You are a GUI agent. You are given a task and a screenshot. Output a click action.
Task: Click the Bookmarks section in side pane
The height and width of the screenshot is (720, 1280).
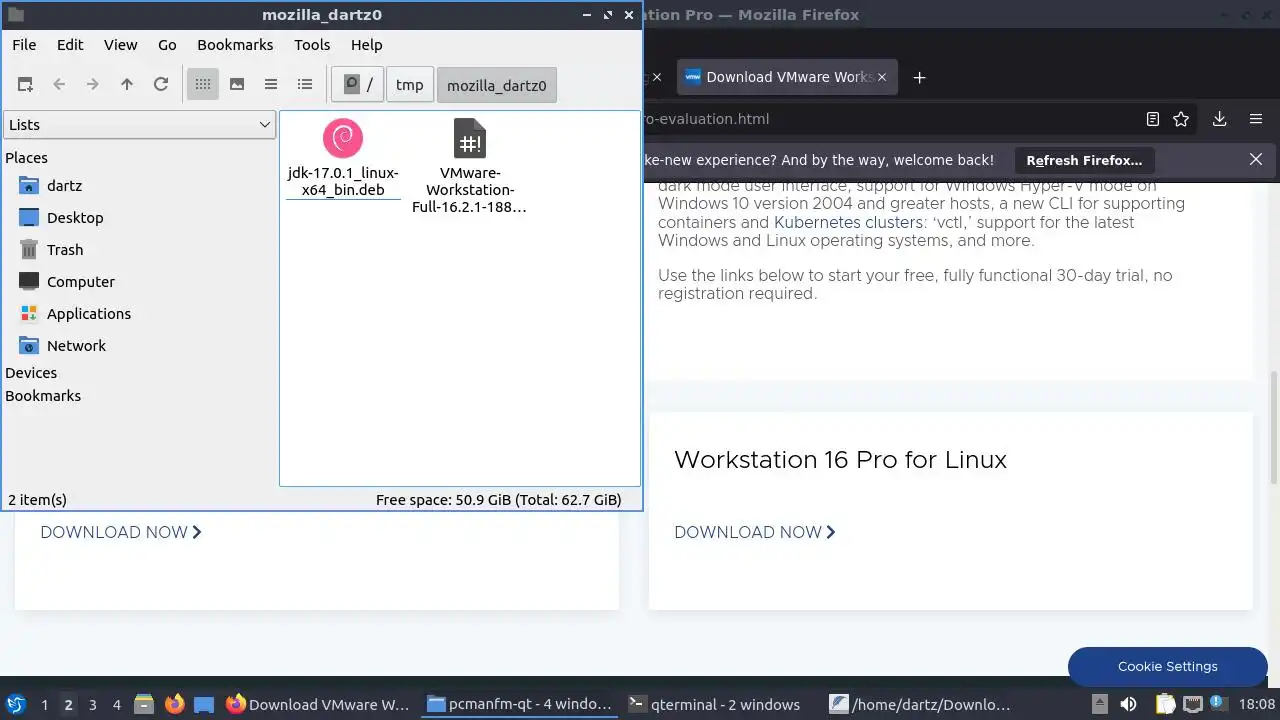tap(43, 396)
